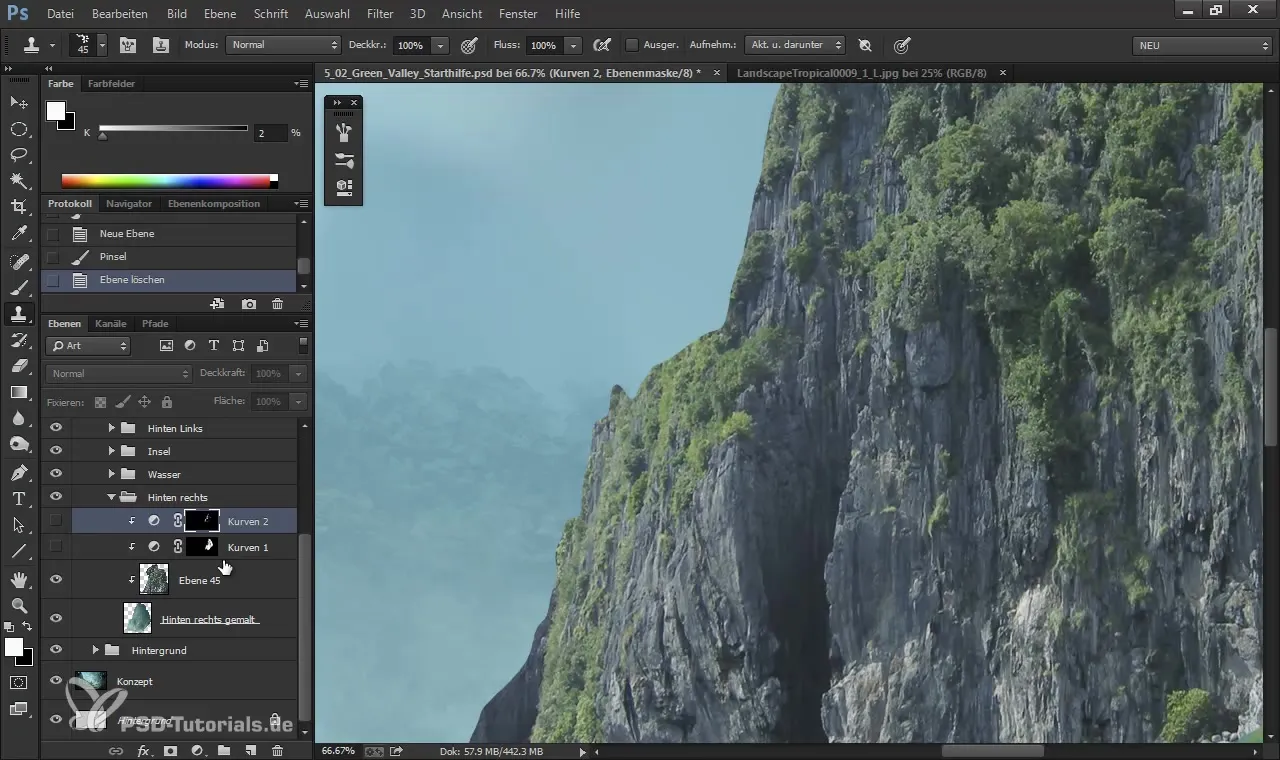Set history brush source for Pinsel state
Screen dimensions: 1280x760
(53, 257)
